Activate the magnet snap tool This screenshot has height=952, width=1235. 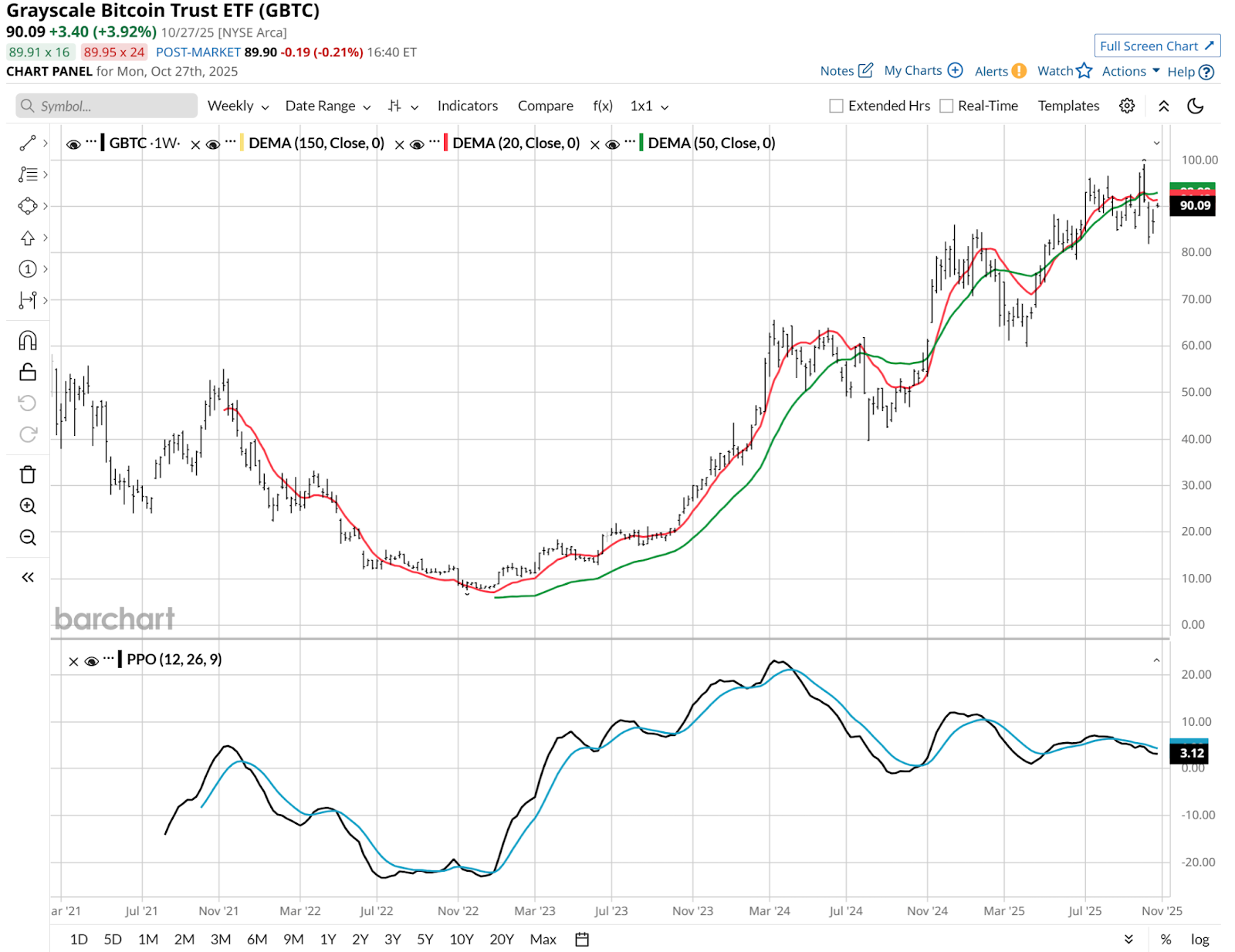(x=28, y=340)
